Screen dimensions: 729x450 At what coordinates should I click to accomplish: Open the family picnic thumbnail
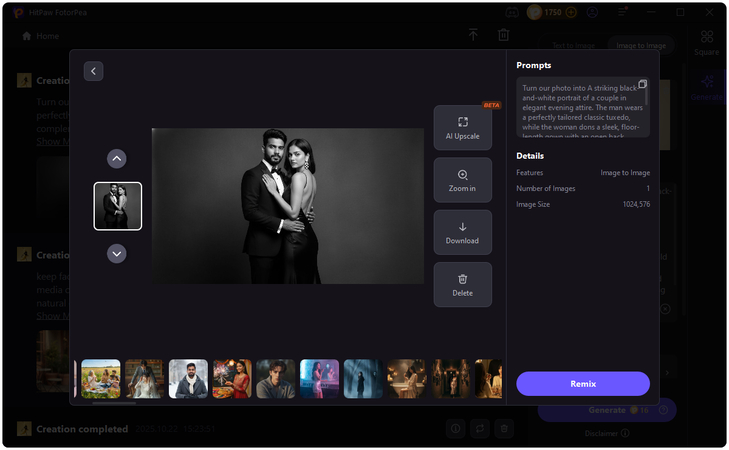tap(101, 378)
